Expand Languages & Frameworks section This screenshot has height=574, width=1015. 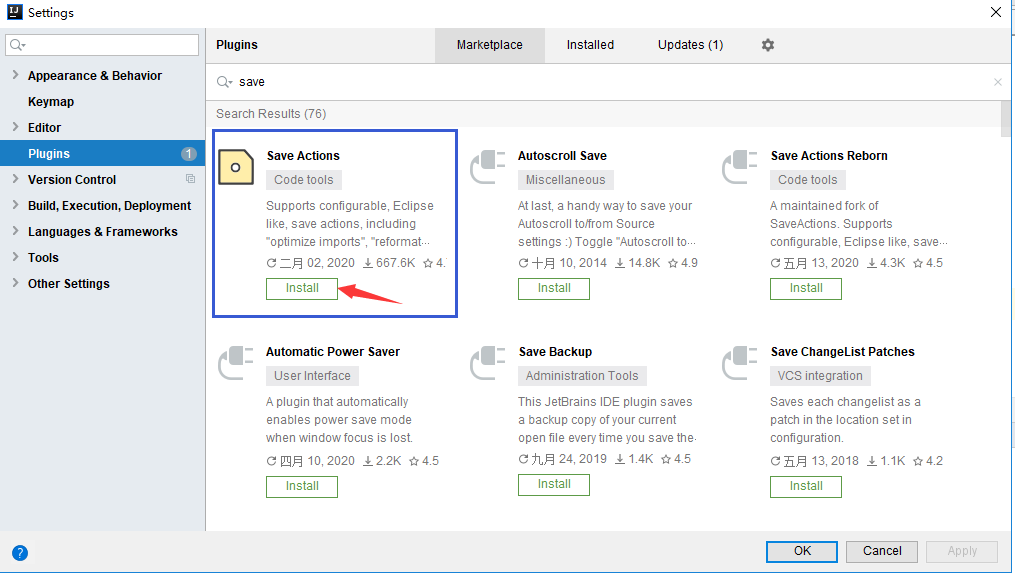tap(16, 230)
